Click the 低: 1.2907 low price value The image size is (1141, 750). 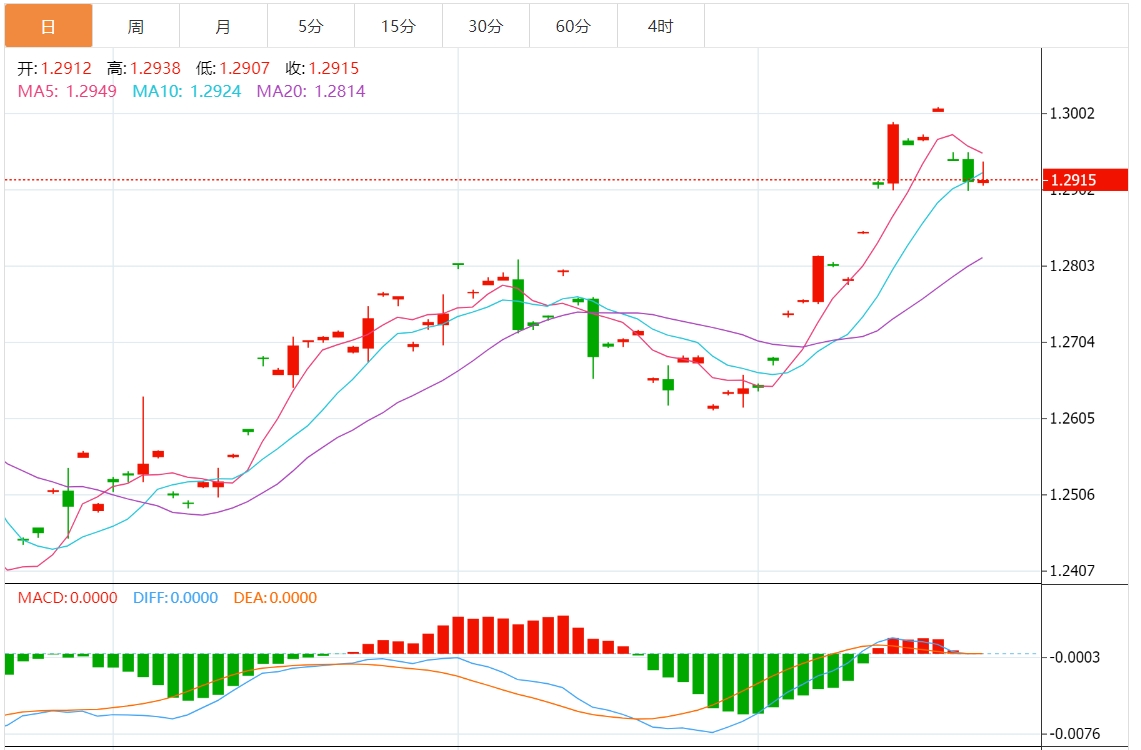pyautogui.click(x=233, y=68)
